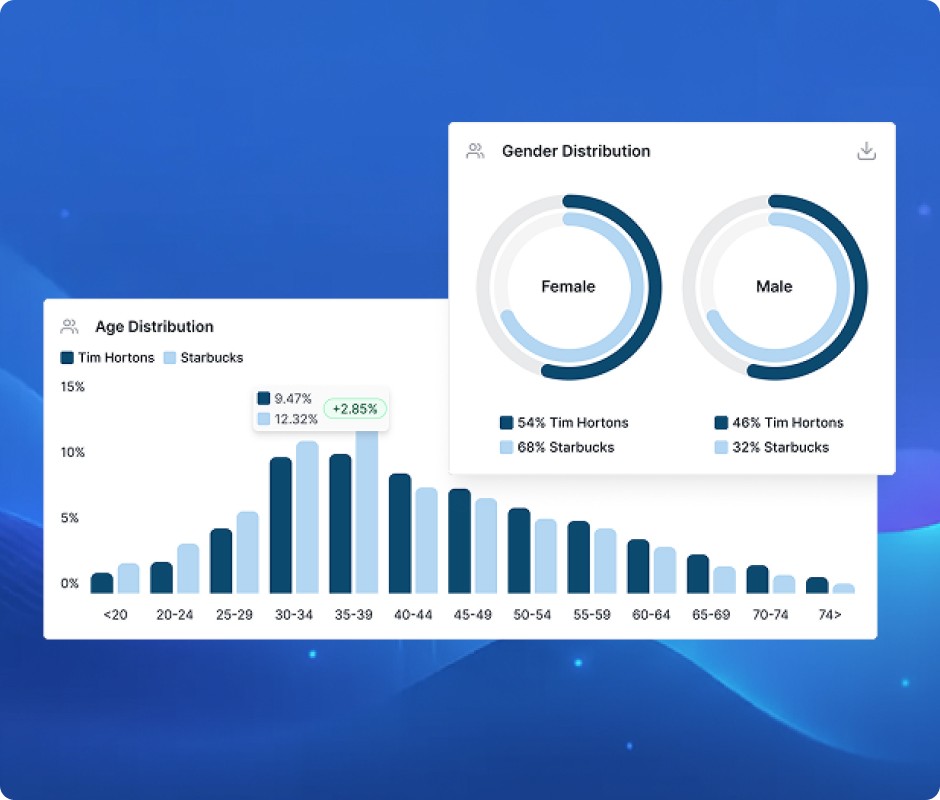Click the 10% y-axis label

(73, 452)
